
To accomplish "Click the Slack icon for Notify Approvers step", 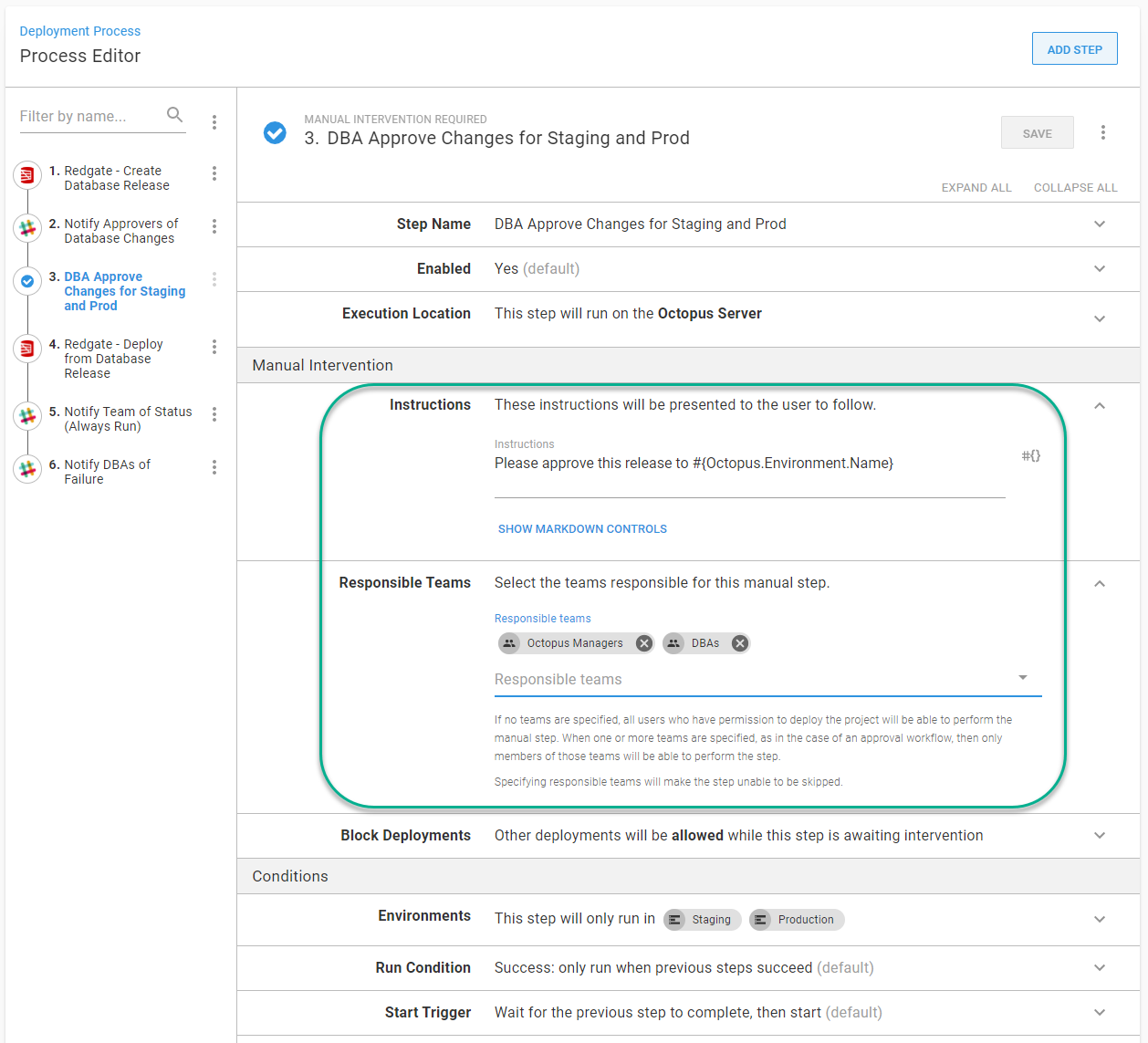I will [27, 228].
